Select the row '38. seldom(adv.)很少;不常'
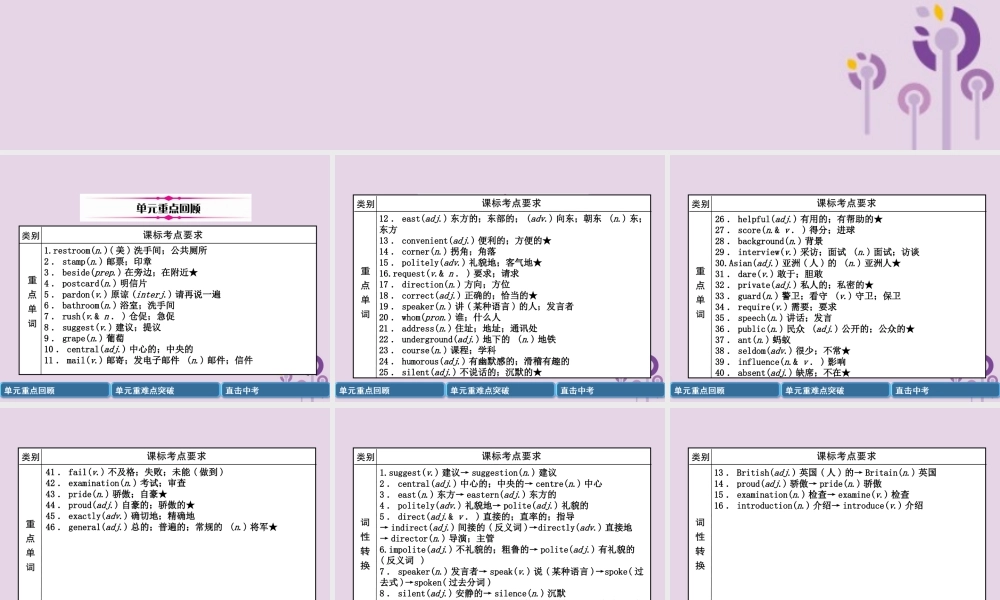 coord(783,351)
